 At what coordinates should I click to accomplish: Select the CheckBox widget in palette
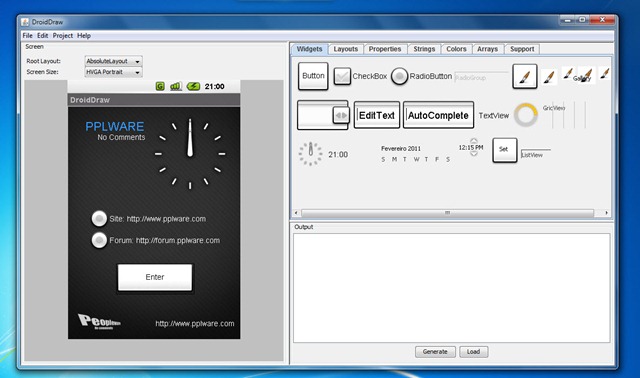[360, 76]
